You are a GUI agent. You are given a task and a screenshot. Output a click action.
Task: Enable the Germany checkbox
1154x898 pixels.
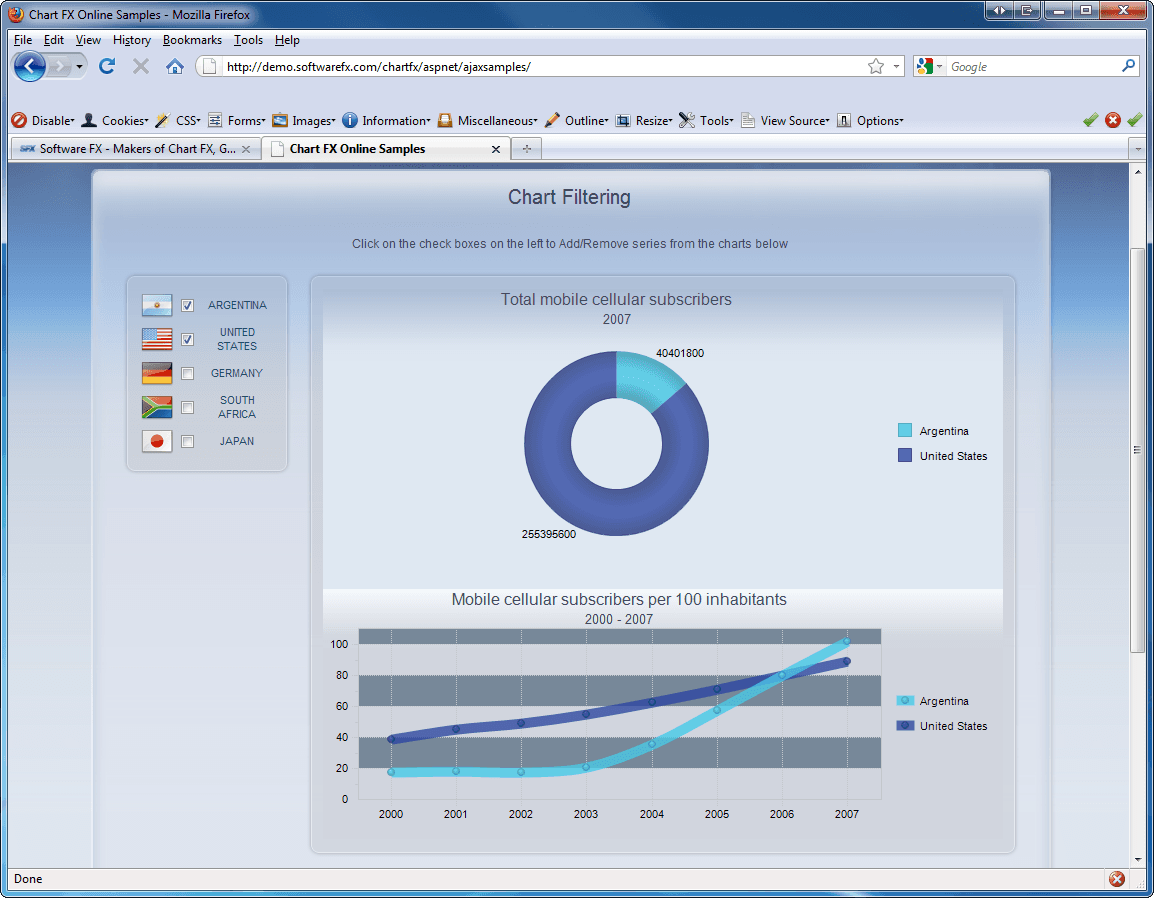(188, 373)
